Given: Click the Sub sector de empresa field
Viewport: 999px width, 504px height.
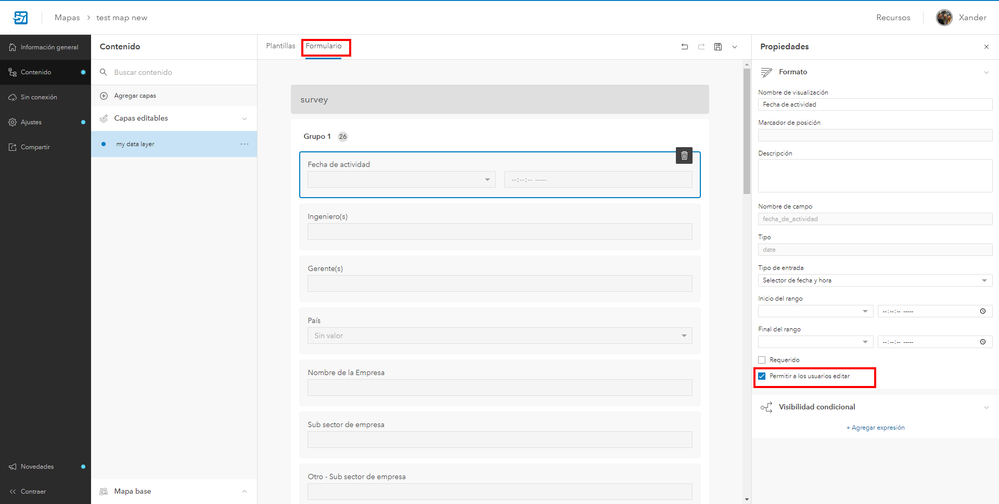Looking at the screenshot, I should [500, 440].
